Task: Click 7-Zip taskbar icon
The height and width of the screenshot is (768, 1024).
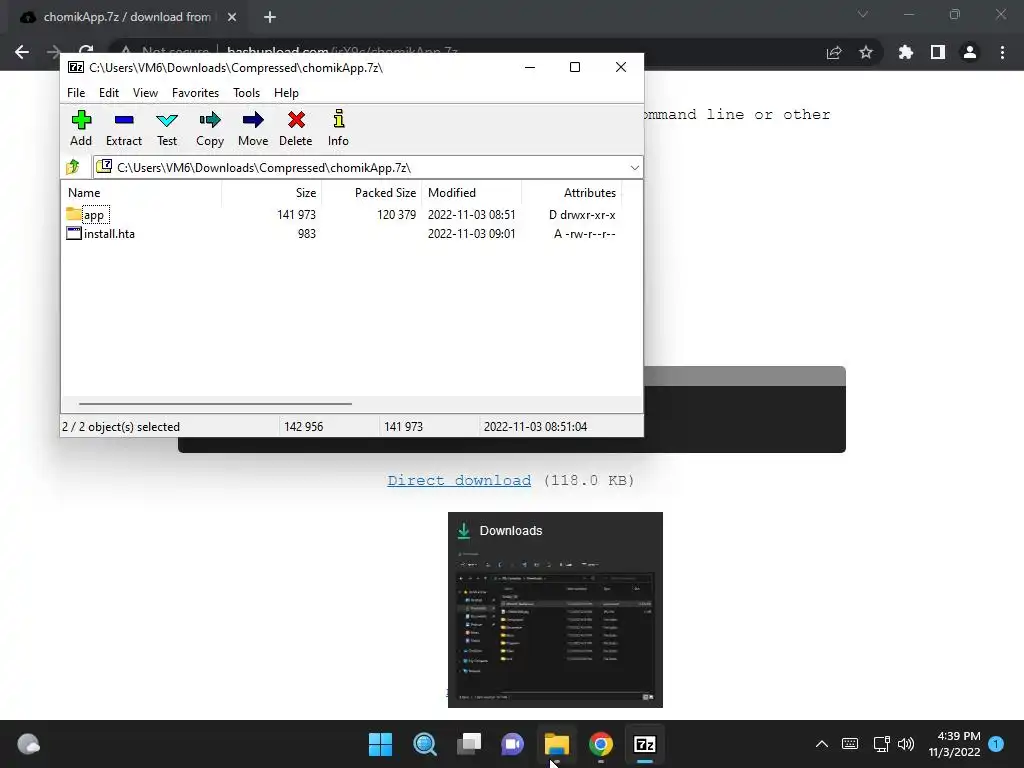Action: pyautogui.click(x=645, y=744)
